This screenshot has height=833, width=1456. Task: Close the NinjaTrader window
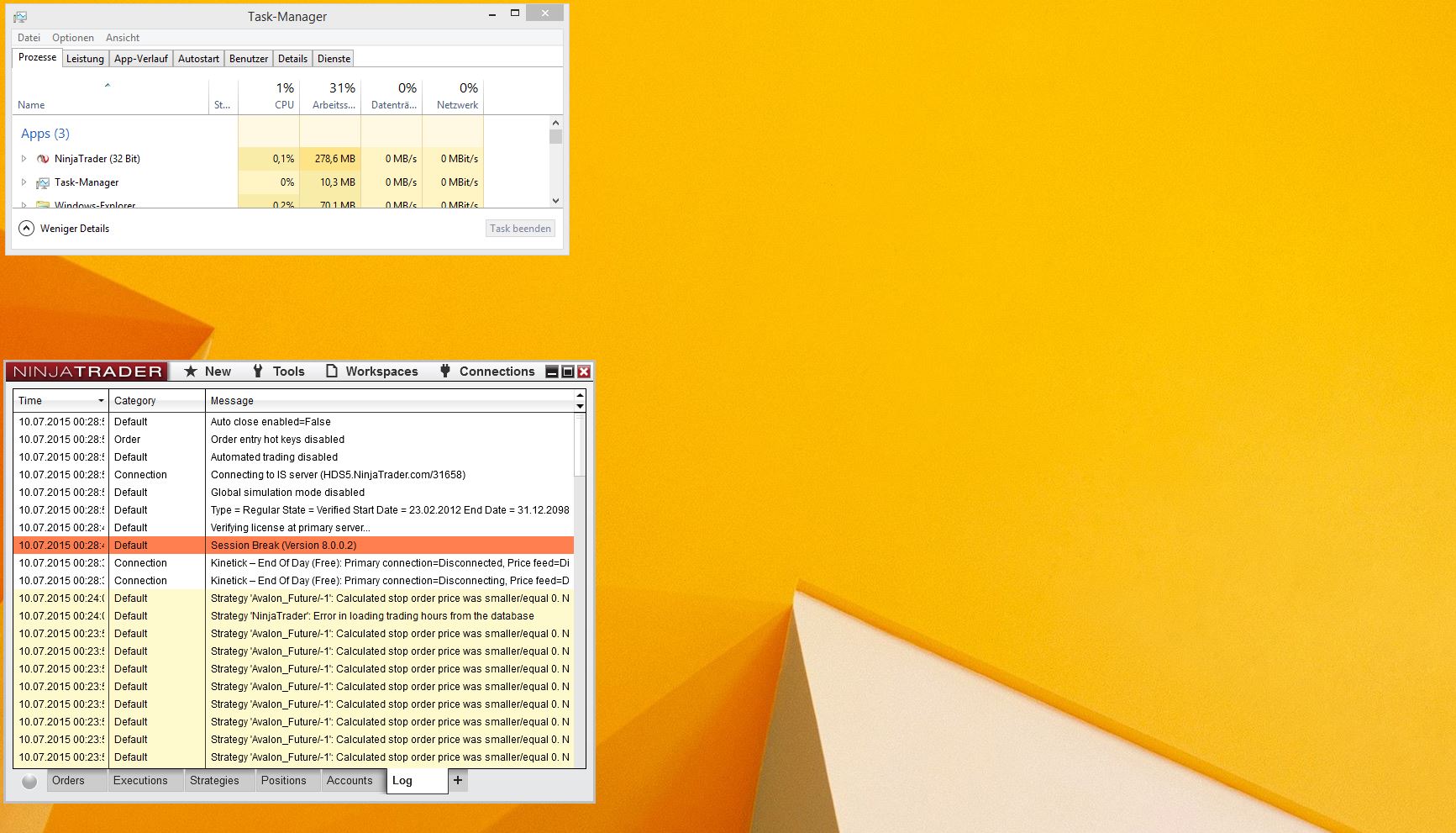(x=584, y=372)
